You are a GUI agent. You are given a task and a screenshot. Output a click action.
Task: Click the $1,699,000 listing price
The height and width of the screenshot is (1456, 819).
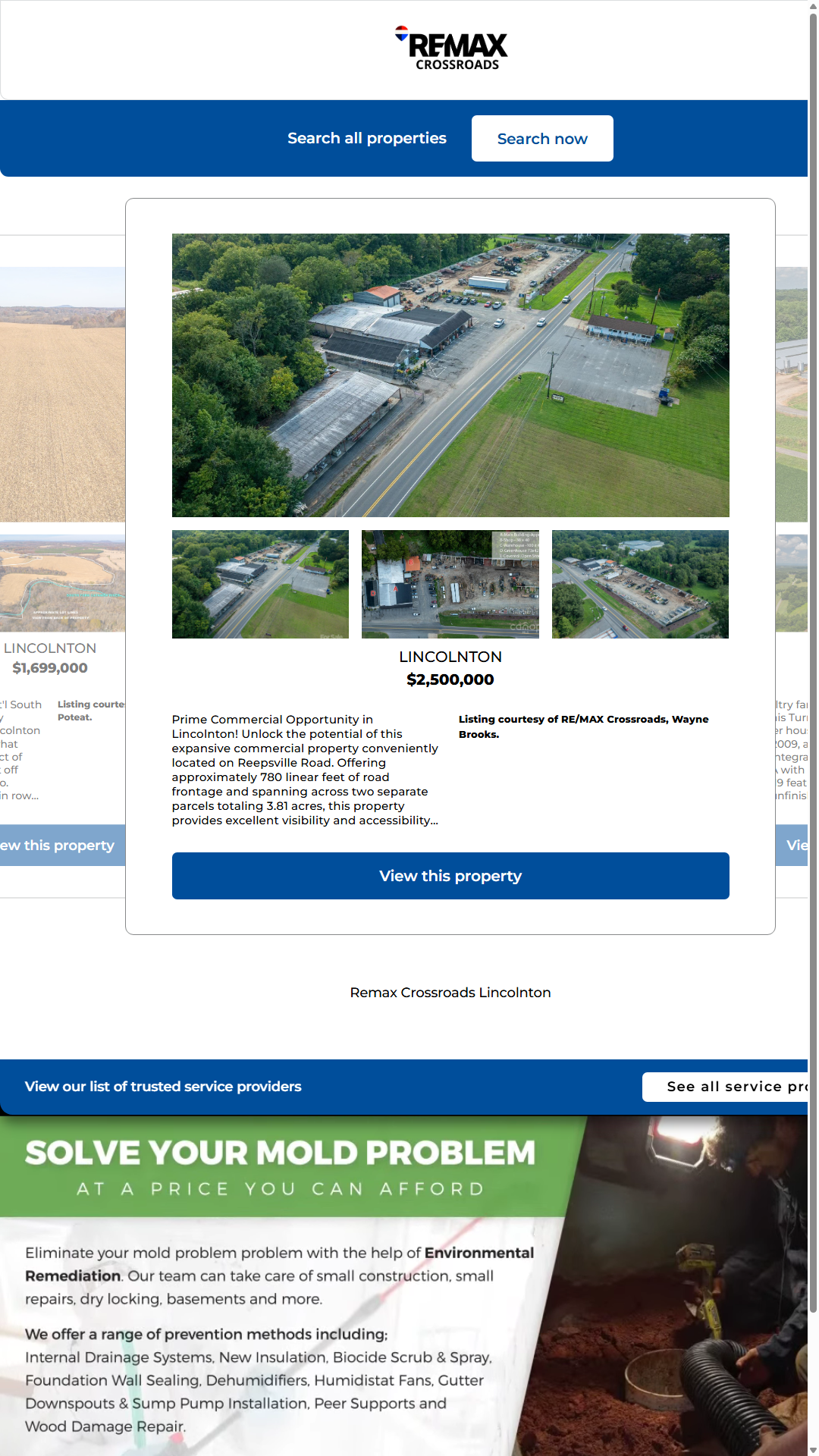click(50, 668)
